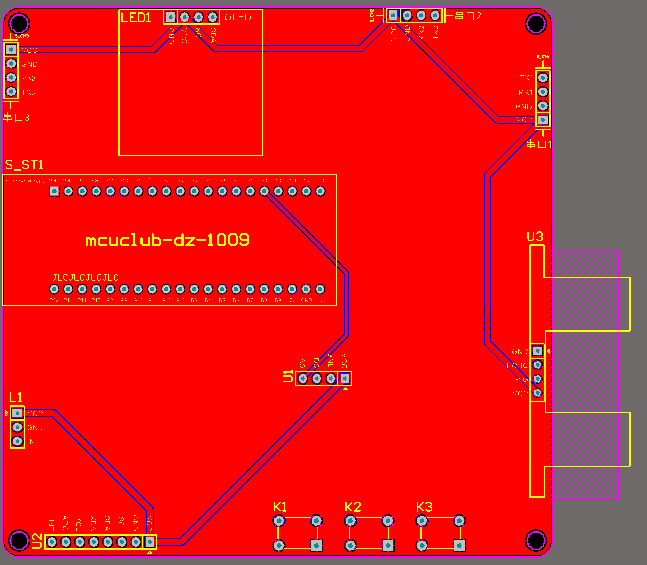Click the mounting hole next to U2 header

click(19, 540)
